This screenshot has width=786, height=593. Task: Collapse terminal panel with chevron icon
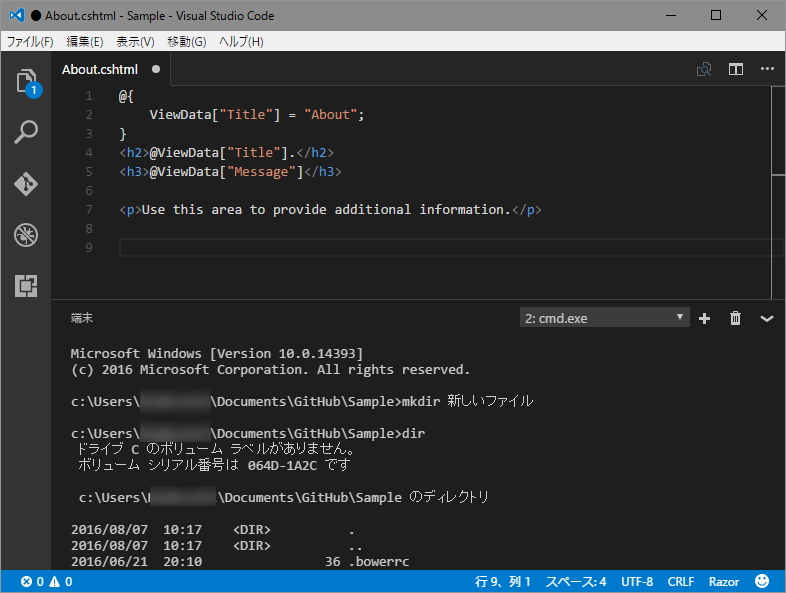pos(767,319)
